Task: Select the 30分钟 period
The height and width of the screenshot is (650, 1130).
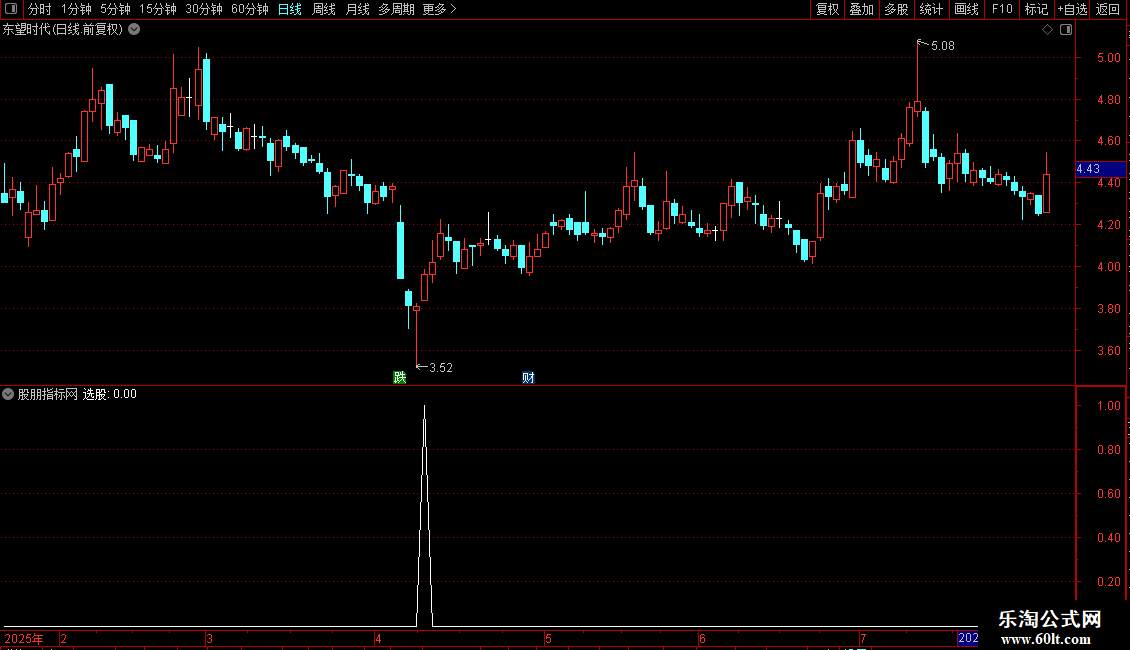Action: pos(204,9)
